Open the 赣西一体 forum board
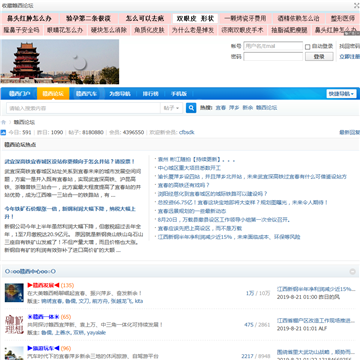 pos(43,317)
